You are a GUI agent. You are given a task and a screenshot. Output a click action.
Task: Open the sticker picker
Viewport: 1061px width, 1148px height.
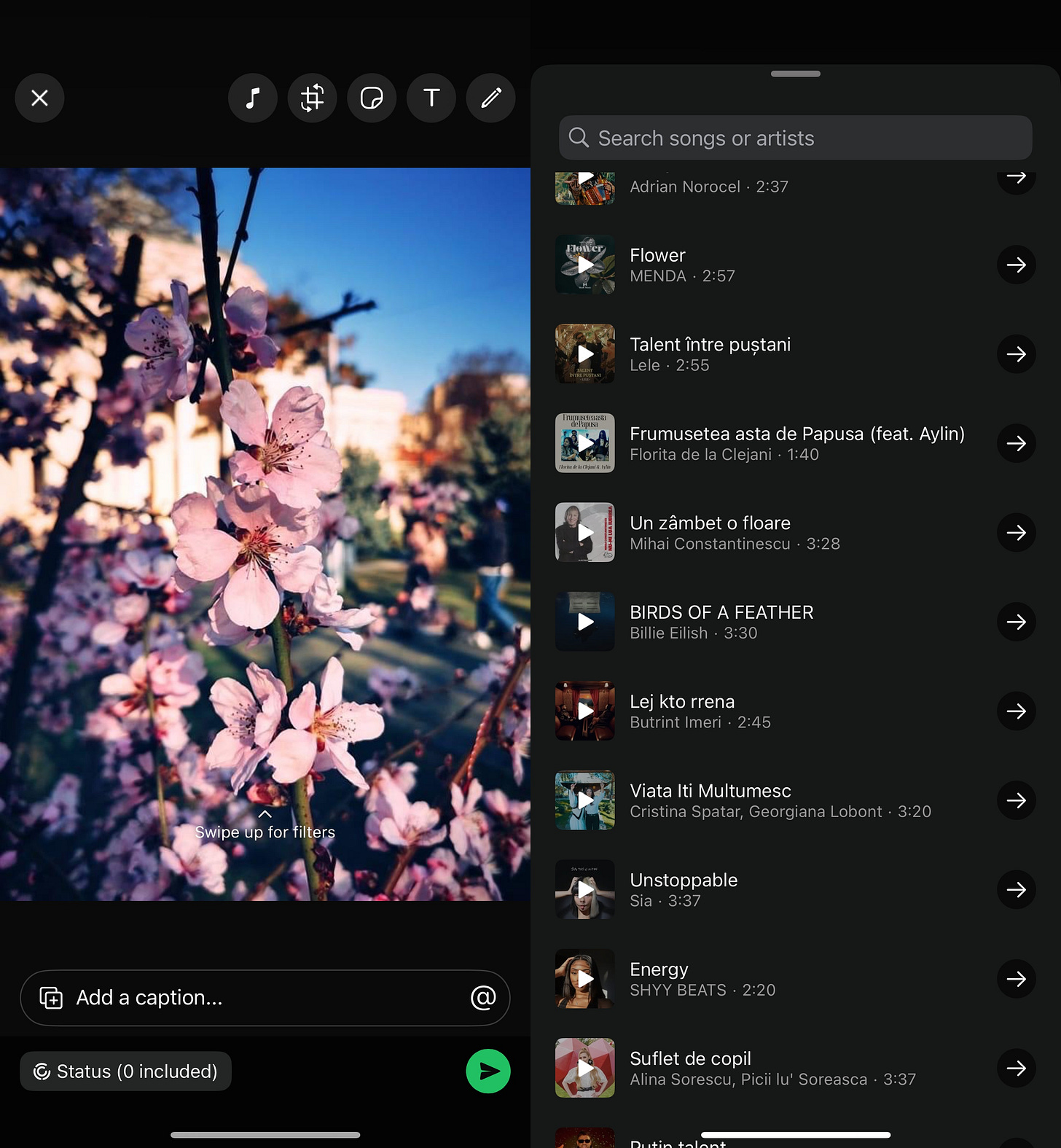click(x=372, y=98)
